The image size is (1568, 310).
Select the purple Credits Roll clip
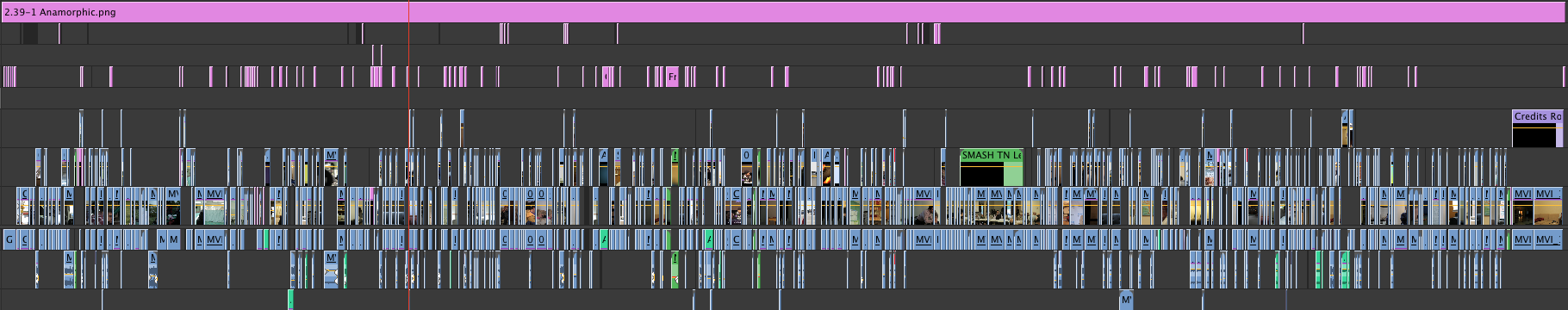tap(1537, 128)
